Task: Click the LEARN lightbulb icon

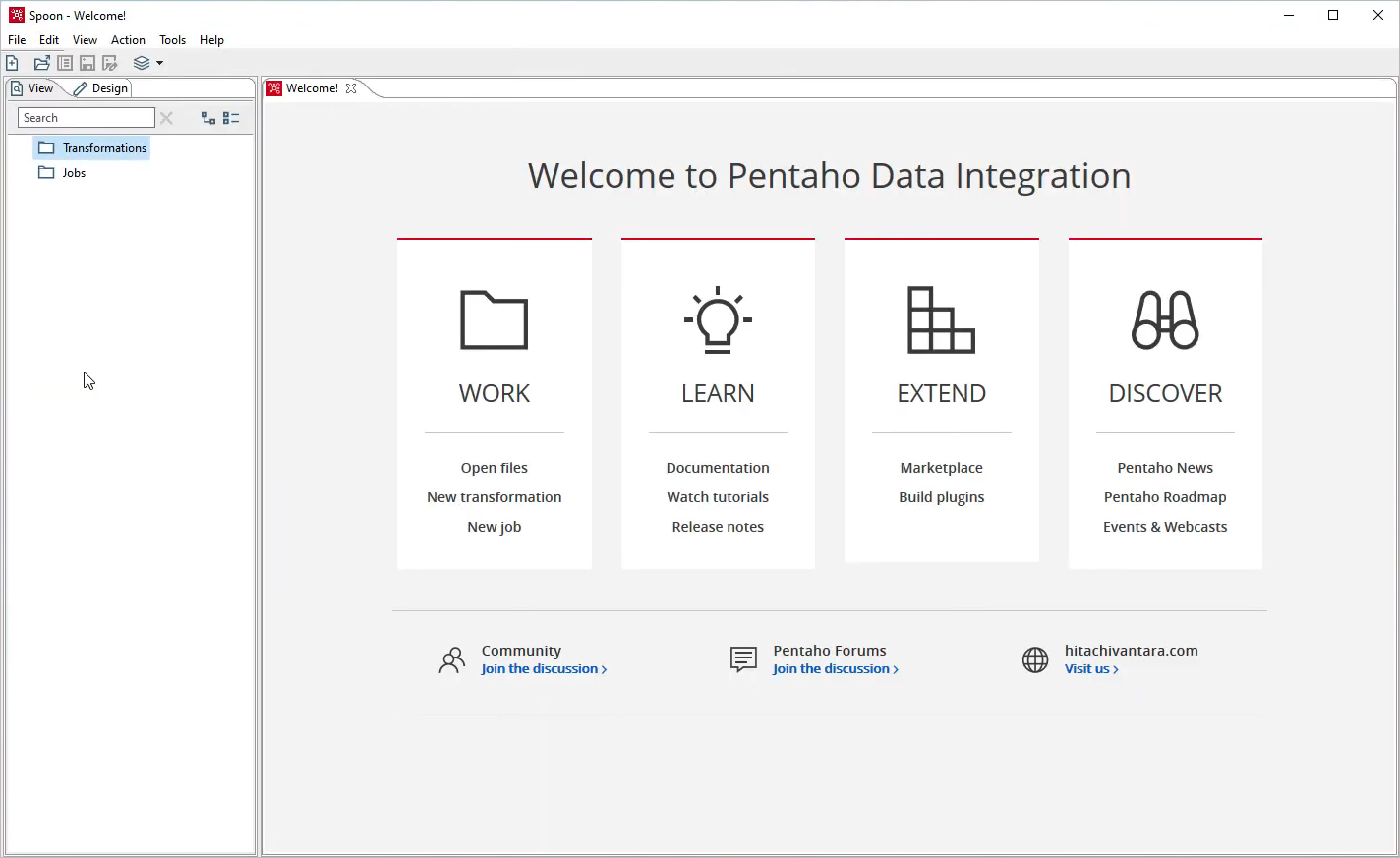Action: click(x=718, y=319)
